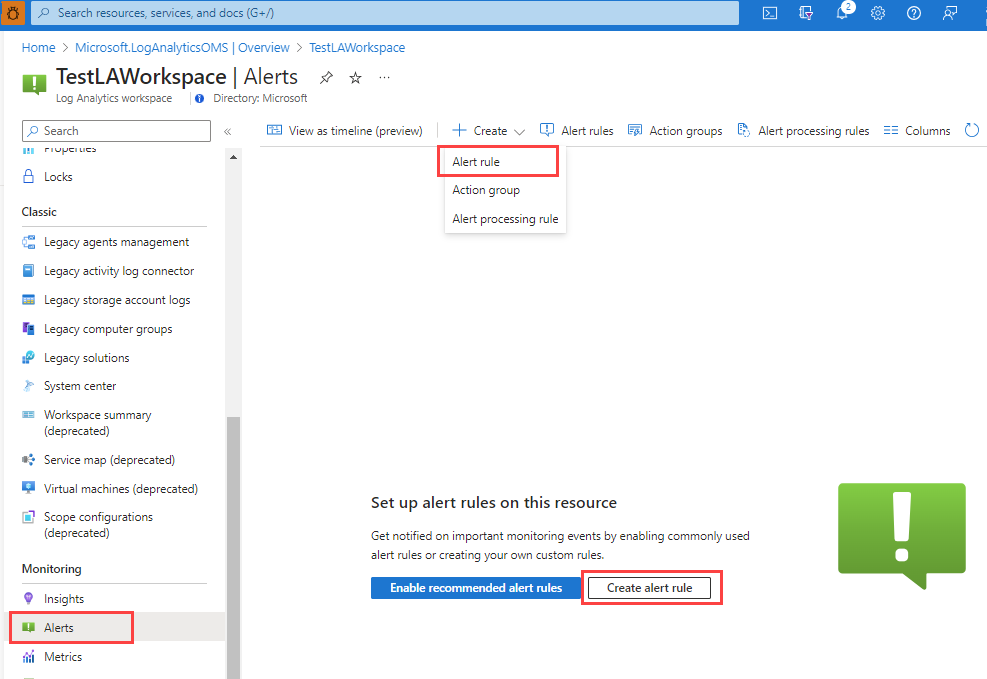Open the Help question mark menu
This screenshot has height=679, width=987.
(913, 13)
